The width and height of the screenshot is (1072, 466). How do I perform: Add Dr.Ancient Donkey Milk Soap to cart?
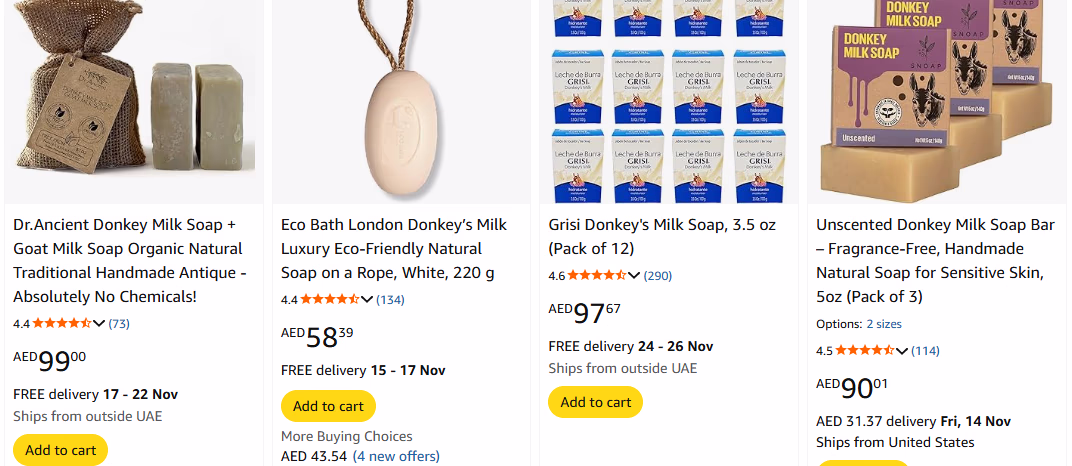(61, 450)
